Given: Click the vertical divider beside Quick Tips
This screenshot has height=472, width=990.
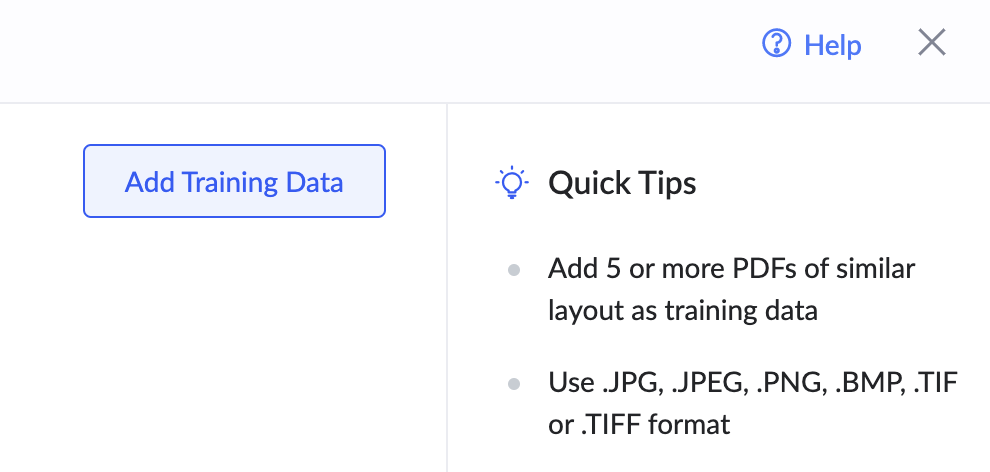Looking at the screenshot, I should pos(447,300).
